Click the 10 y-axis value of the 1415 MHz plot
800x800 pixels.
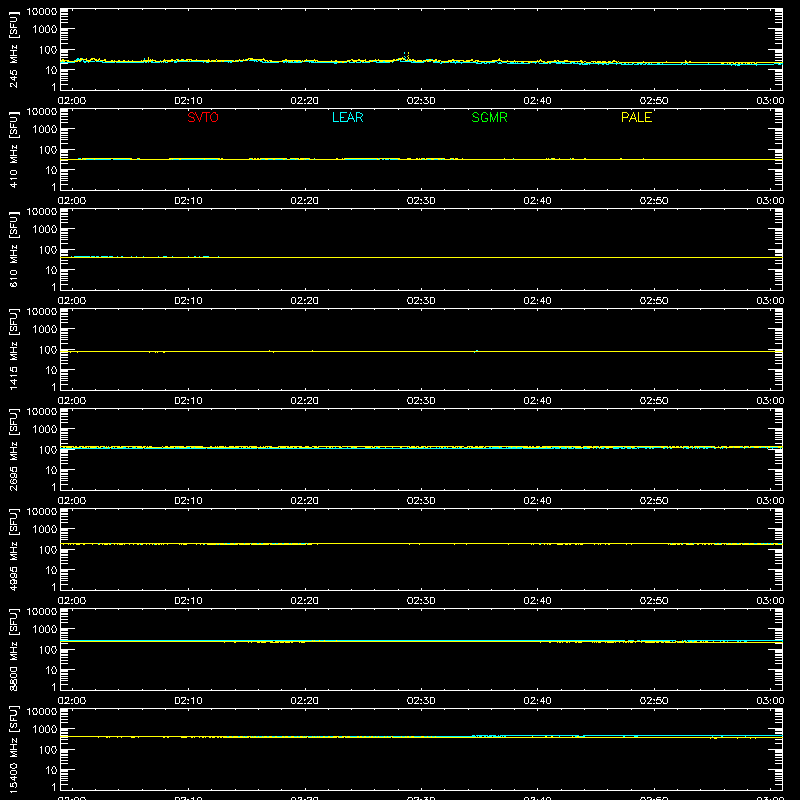pyautogui.click(x=51, y=370)
